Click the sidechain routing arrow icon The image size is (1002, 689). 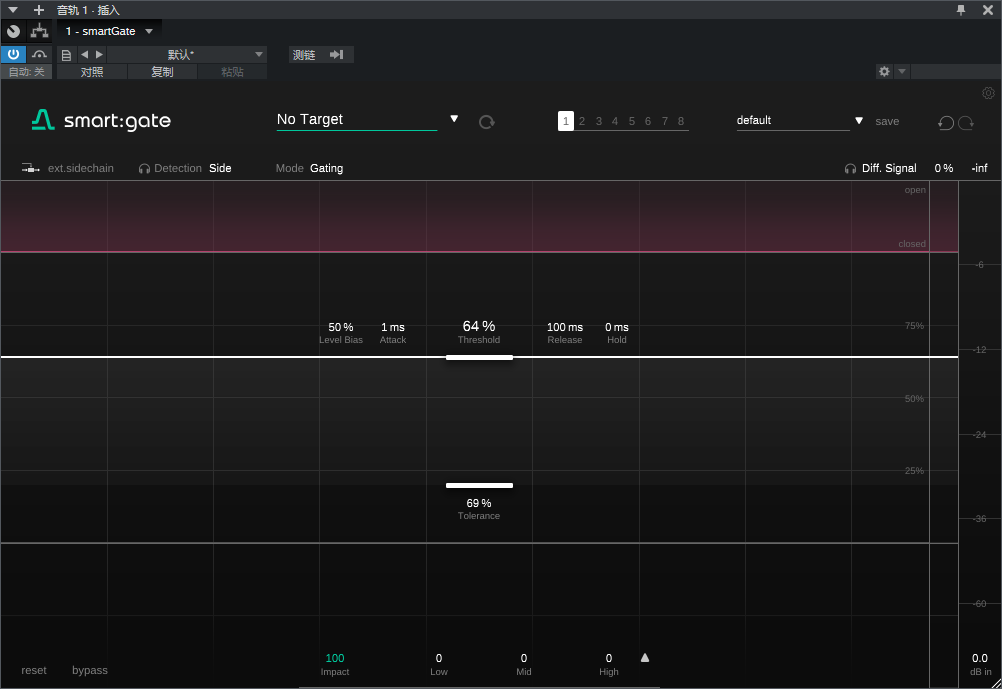(337, 55)
